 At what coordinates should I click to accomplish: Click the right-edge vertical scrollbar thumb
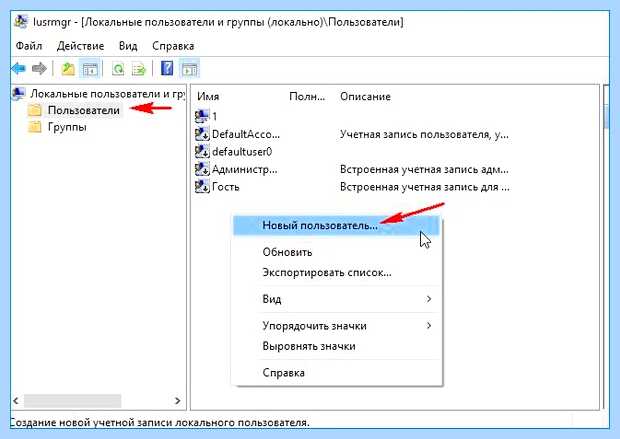pyautogui.click(x=607, y=117)
